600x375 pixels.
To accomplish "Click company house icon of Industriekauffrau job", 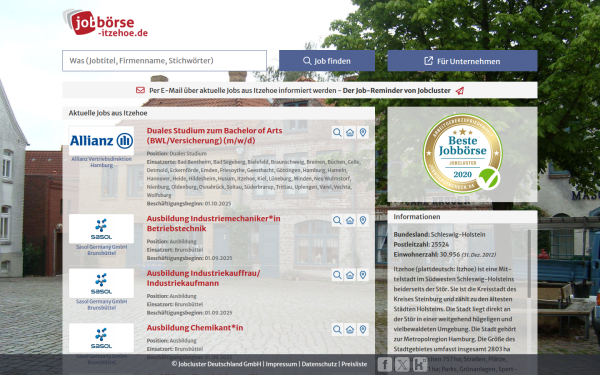I will point(350,275).
